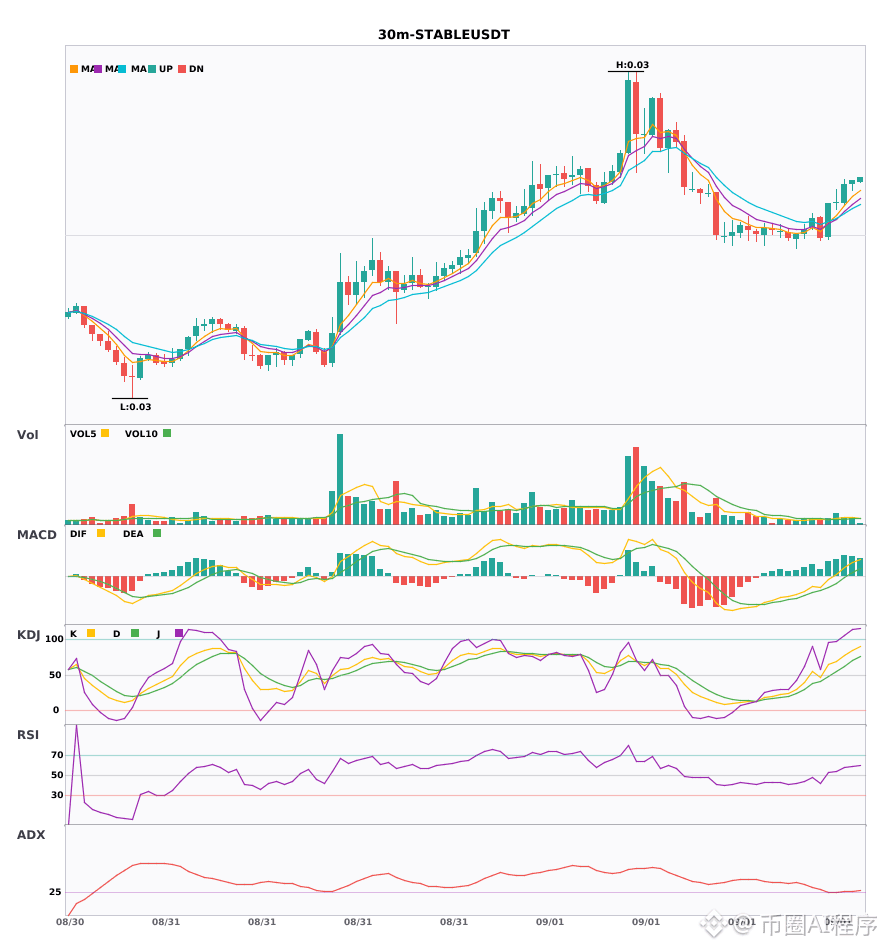The height and width of the screenshot is (950, 885).
Task: Click the KDJ panel label
Action: 28,635
